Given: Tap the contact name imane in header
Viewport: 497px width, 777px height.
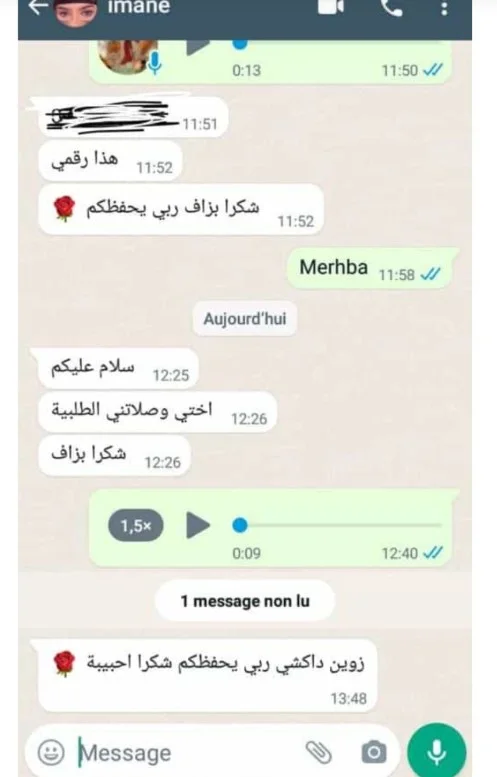Looking at the screenshot, I should point(138,7).
